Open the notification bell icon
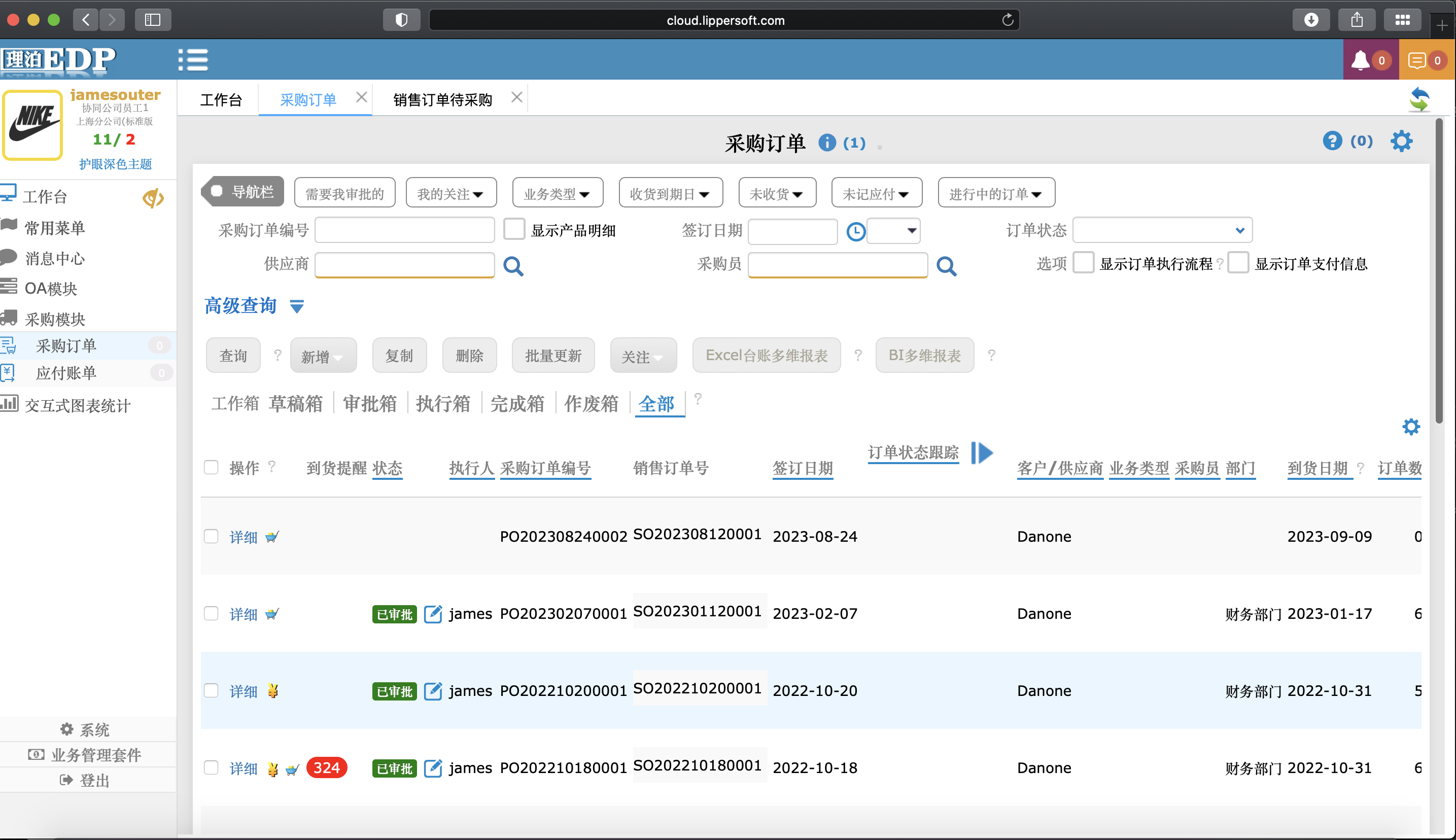The width and height of the screenshot is (1456, 840). pos(1361,60)
